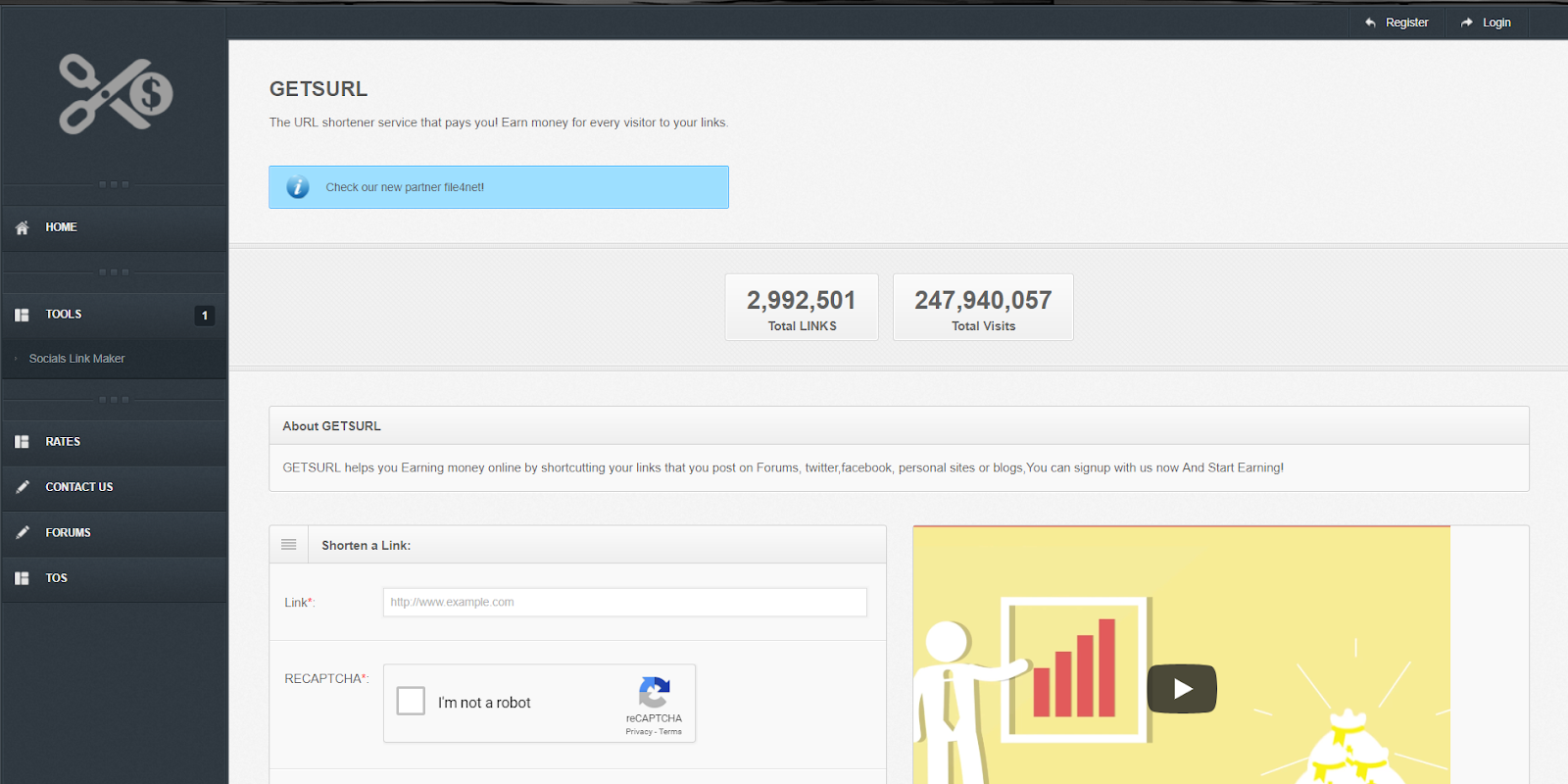Click the lines icon beside Shorten a Link

coord(289,545)
